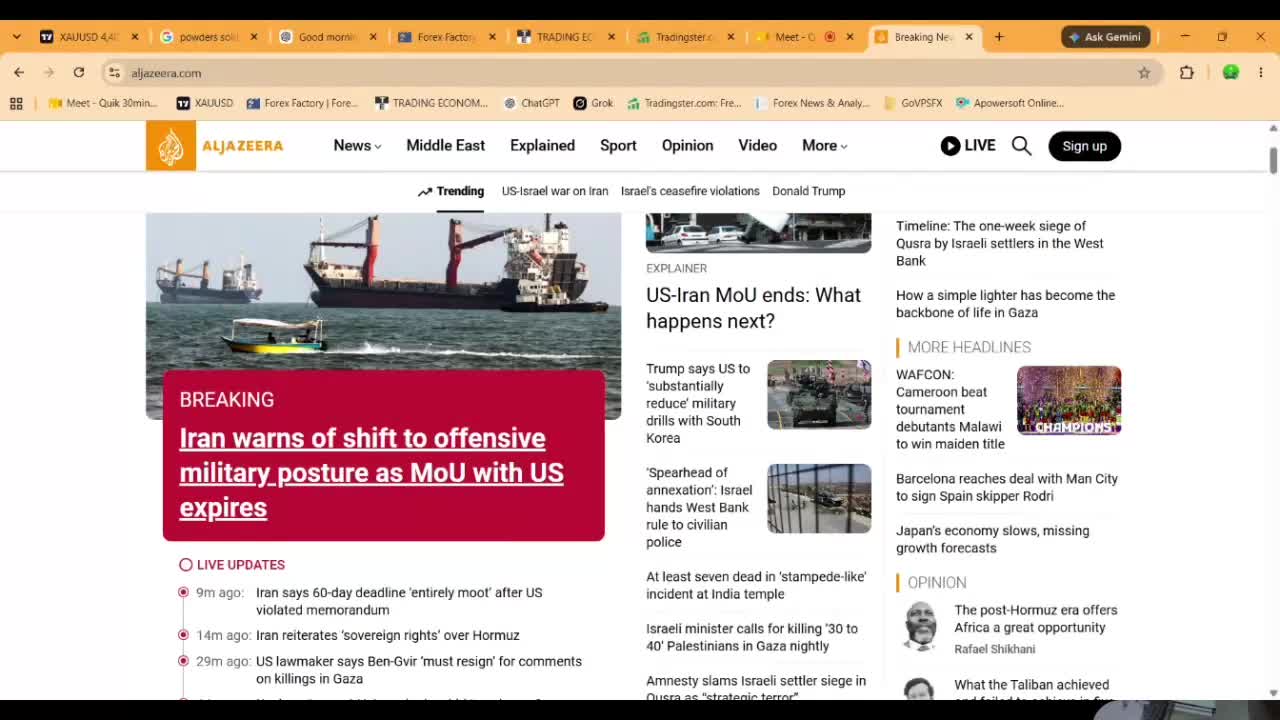Open a new browser tab
Screen dimensions: 1280x720
point(998,37)
